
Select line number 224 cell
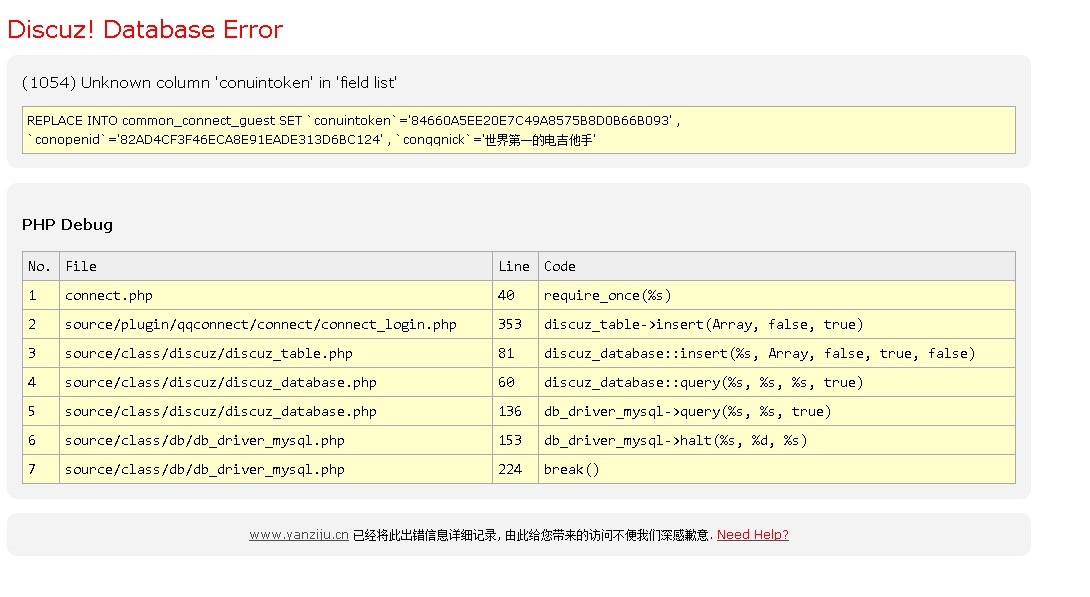(510, 469)
